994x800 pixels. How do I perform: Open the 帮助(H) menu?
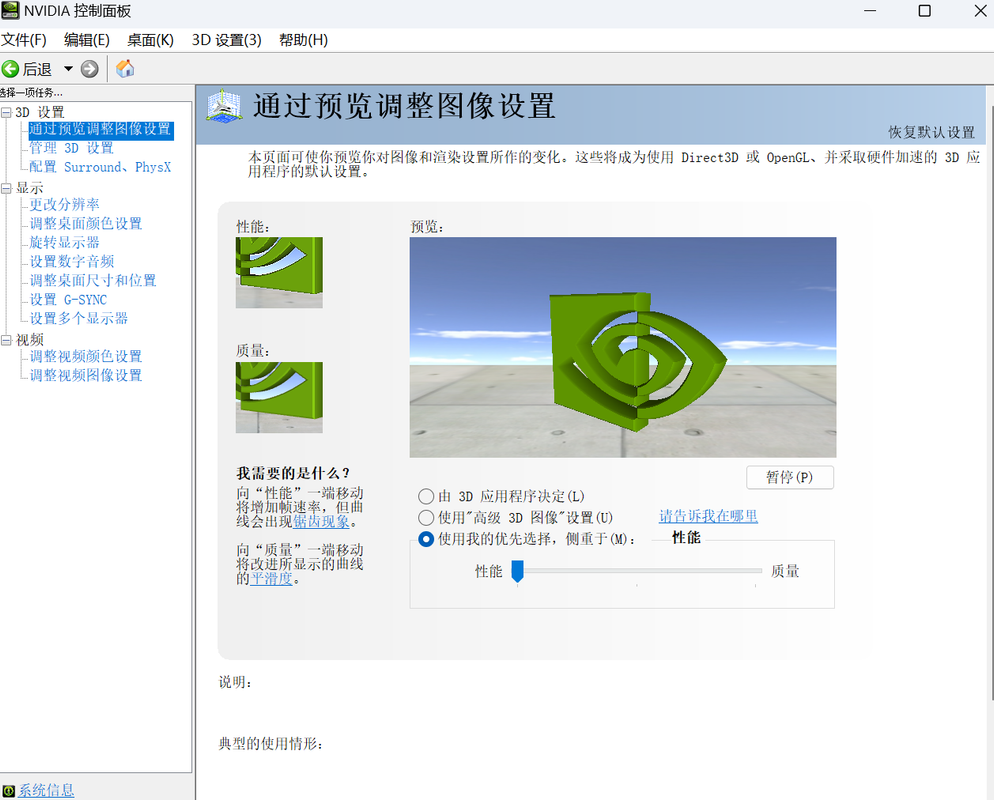click(303, 40)
